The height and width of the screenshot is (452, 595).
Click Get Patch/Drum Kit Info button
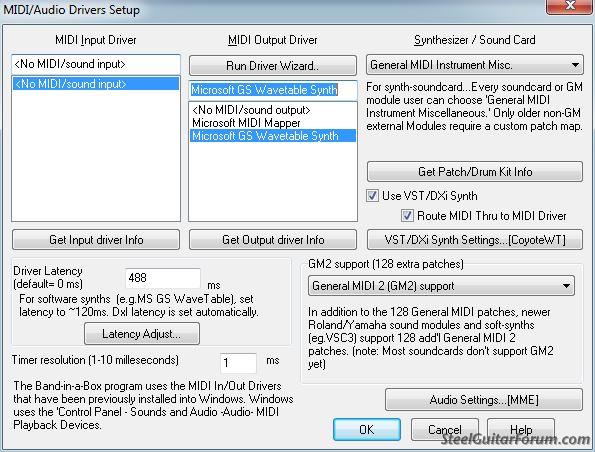[475, 172]
